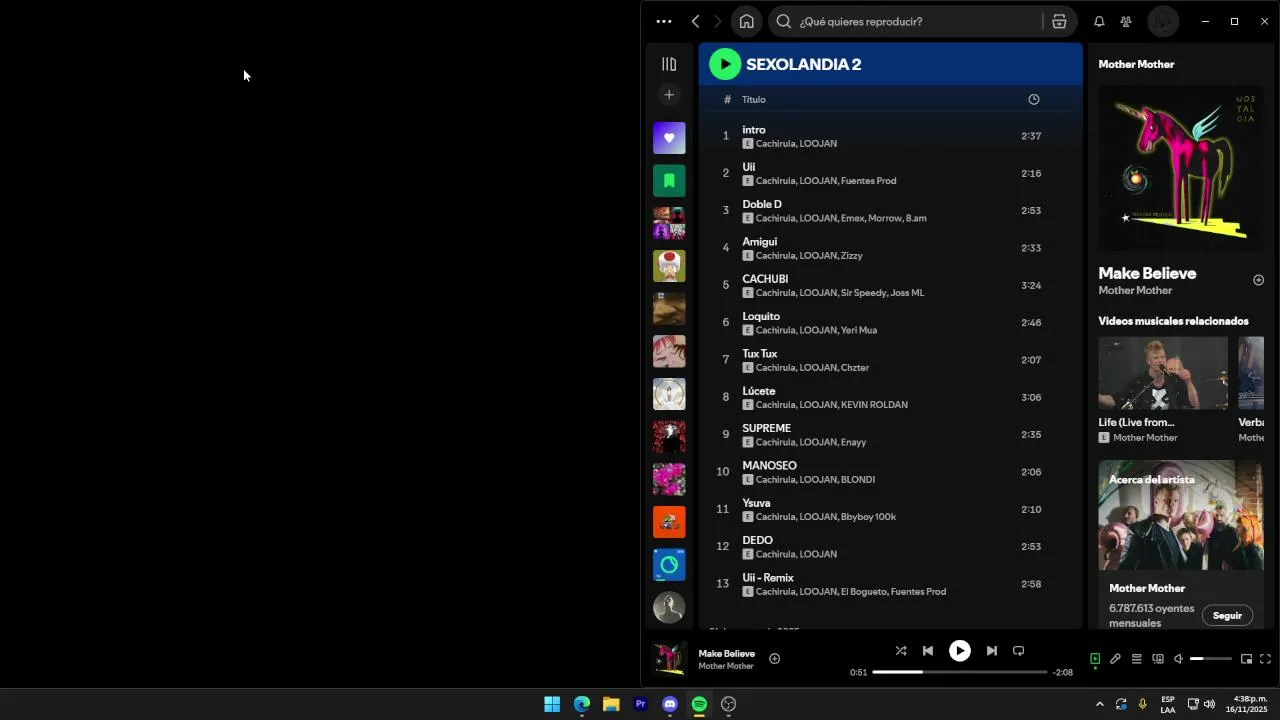
Task: Add current song to Liked Songs in player bar
Action: [774, 658]
